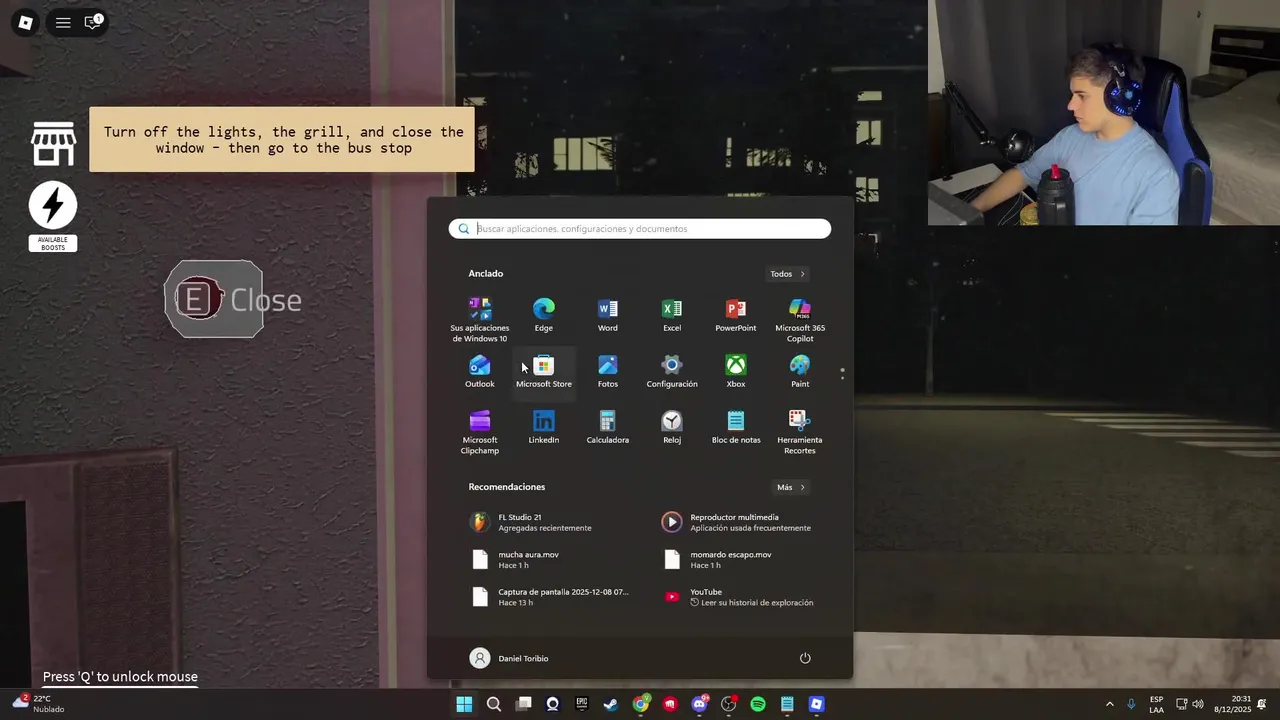
Task: Change ESP LAA input language
Action: click(1156, 704)
